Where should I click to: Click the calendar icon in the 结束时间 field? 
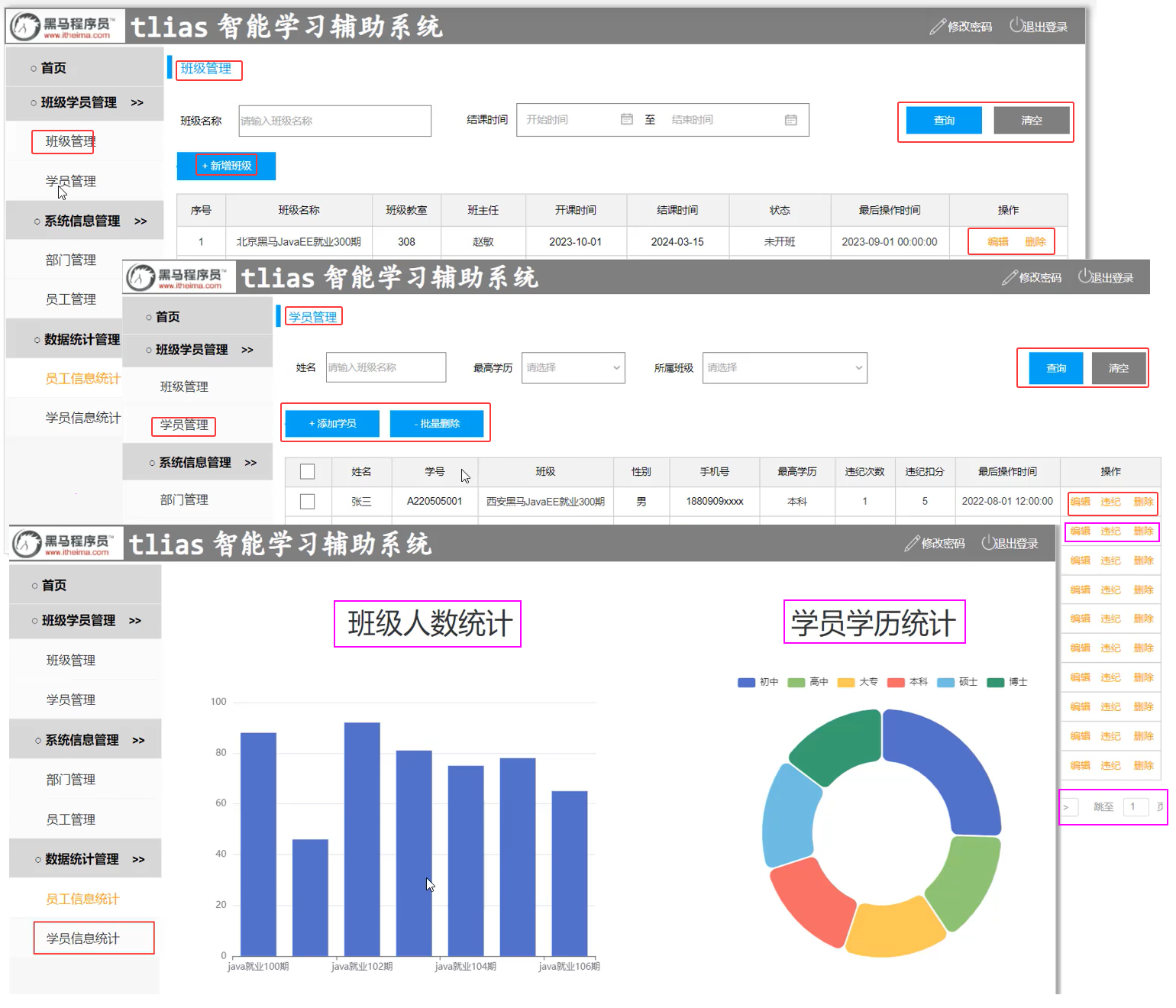point(790,120)
